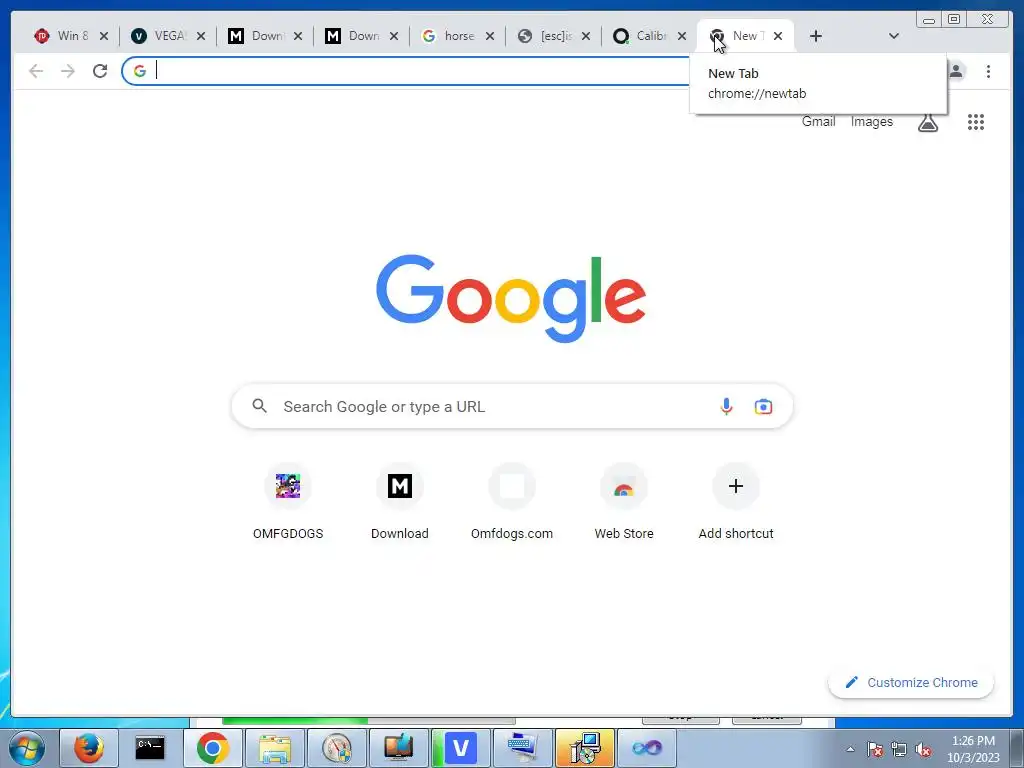Open the Web Store shortcut

624,502
